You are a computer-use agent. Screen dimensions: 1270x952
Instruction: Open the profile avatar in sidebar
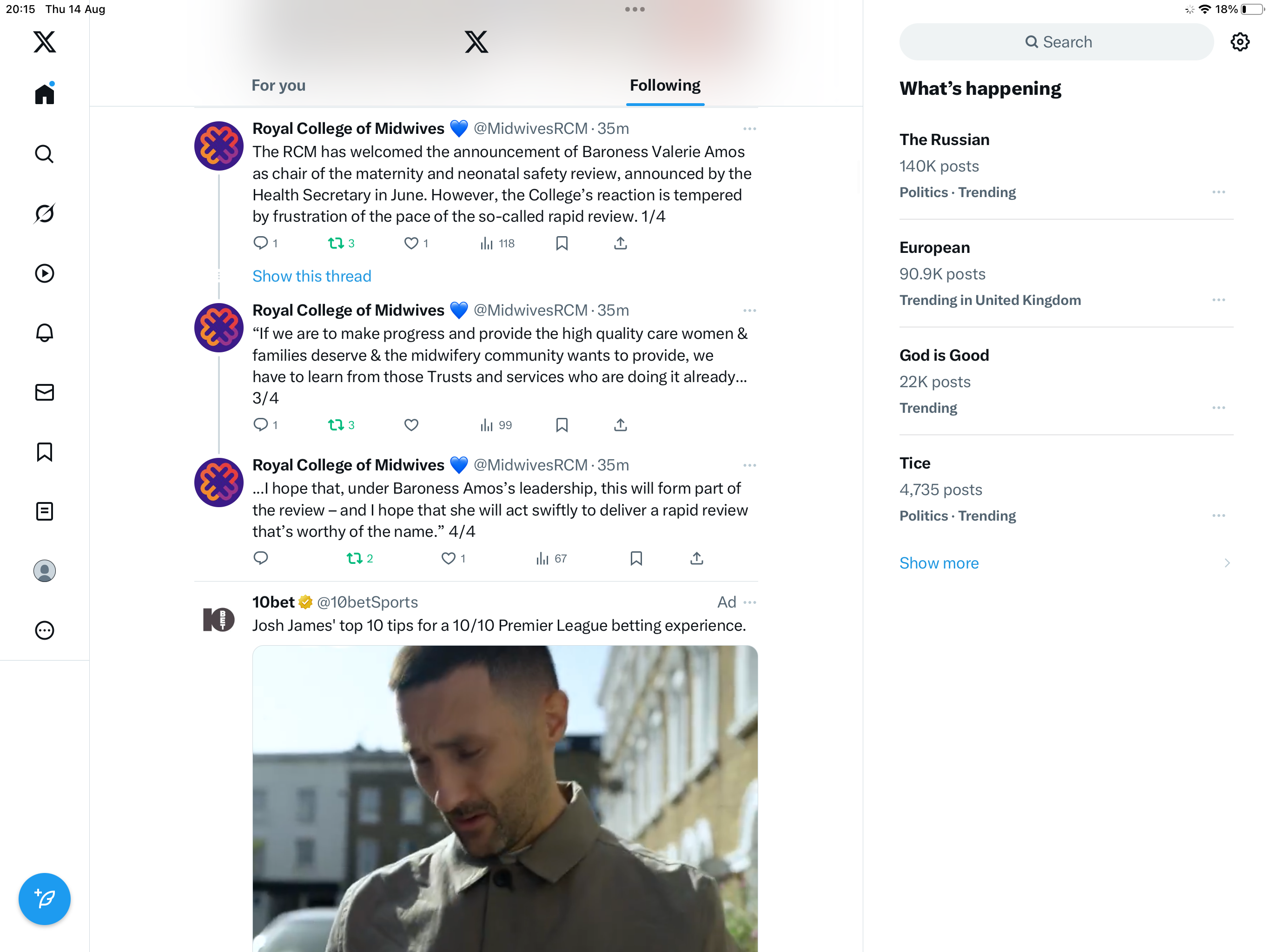coord(44,571)
